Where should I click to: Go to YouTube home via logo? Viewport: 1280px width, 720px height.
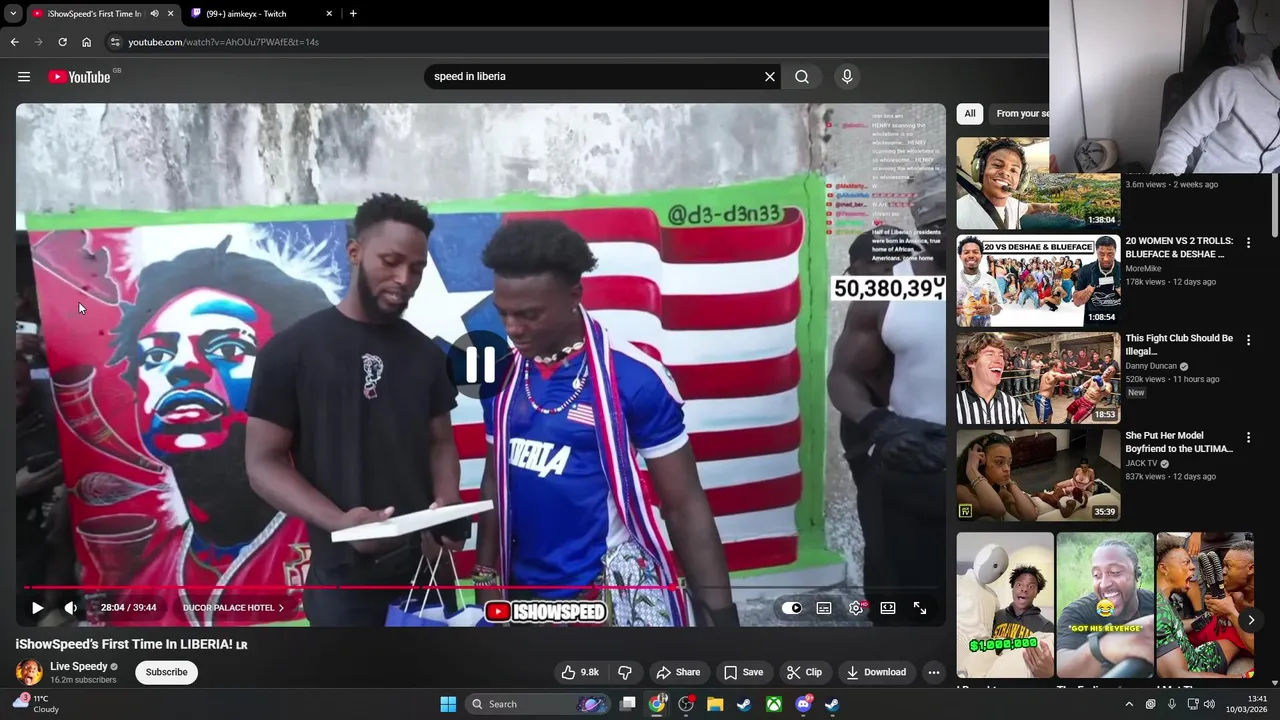click(79, 77)
